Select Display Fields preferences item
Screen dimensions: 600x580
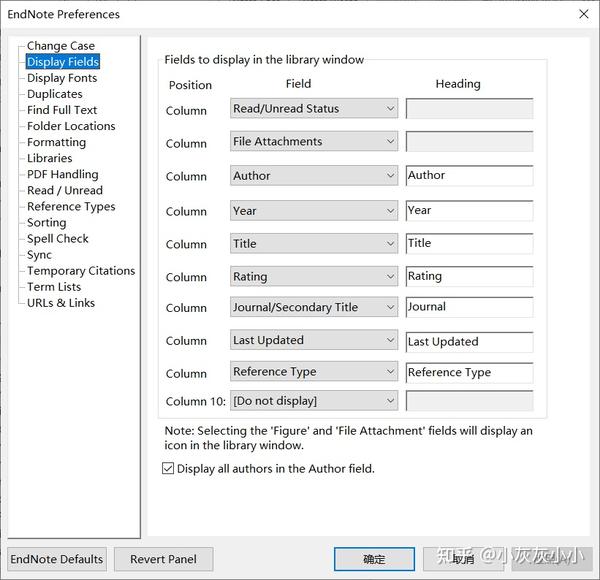tap(63, 62)
